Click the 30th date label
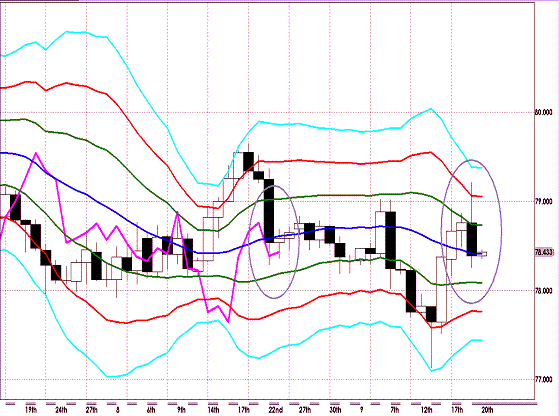The image size is (559, 416). [335, 410]
